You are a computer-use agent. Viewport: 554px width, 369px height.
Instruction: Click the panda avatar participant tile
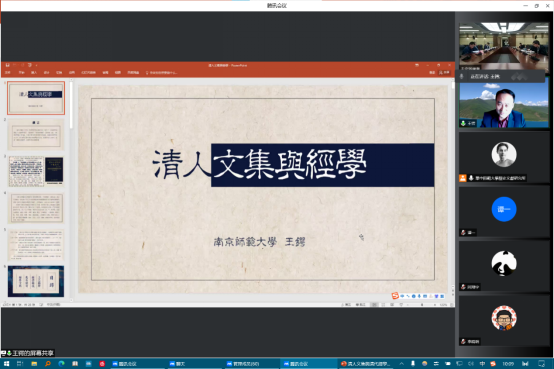[x=504, y=266]
